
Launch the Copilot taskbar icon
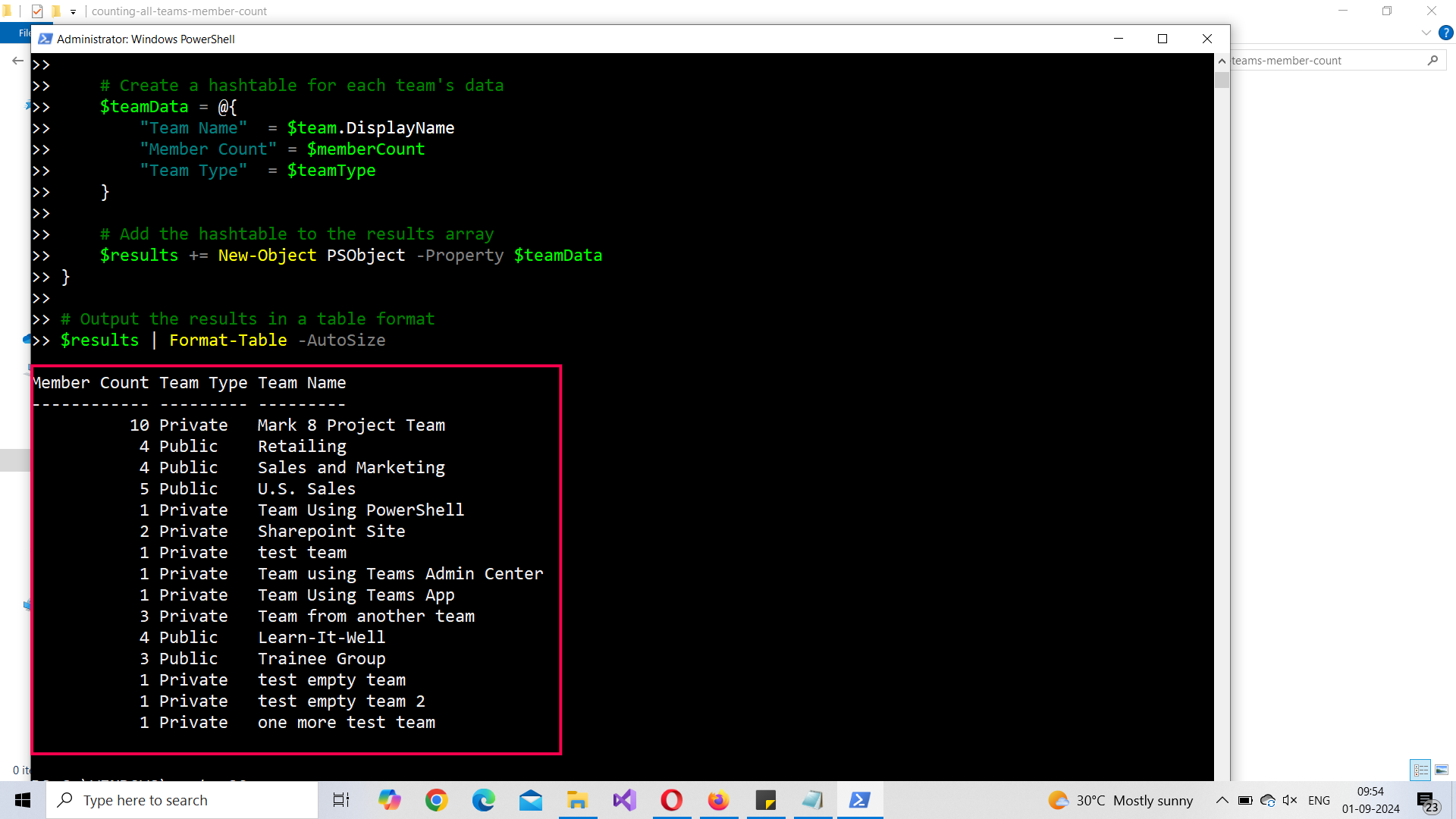coord(389,800)
